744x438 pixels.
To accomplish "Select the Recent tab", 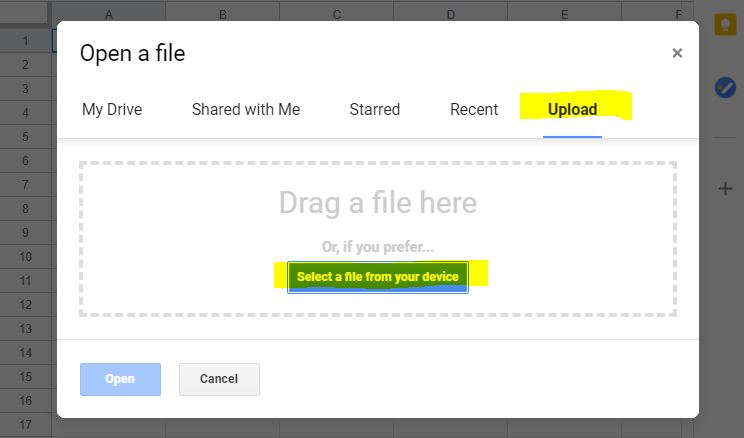I will click(474, 110).
